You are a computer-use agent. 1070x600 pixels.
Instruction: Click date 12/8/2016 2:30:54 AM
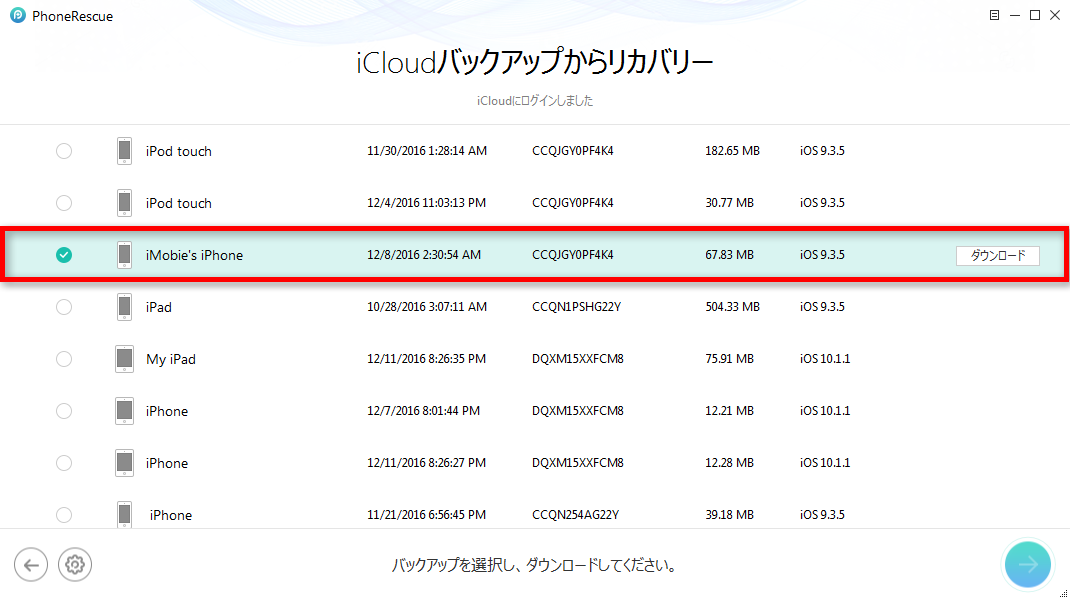(424, 255)
